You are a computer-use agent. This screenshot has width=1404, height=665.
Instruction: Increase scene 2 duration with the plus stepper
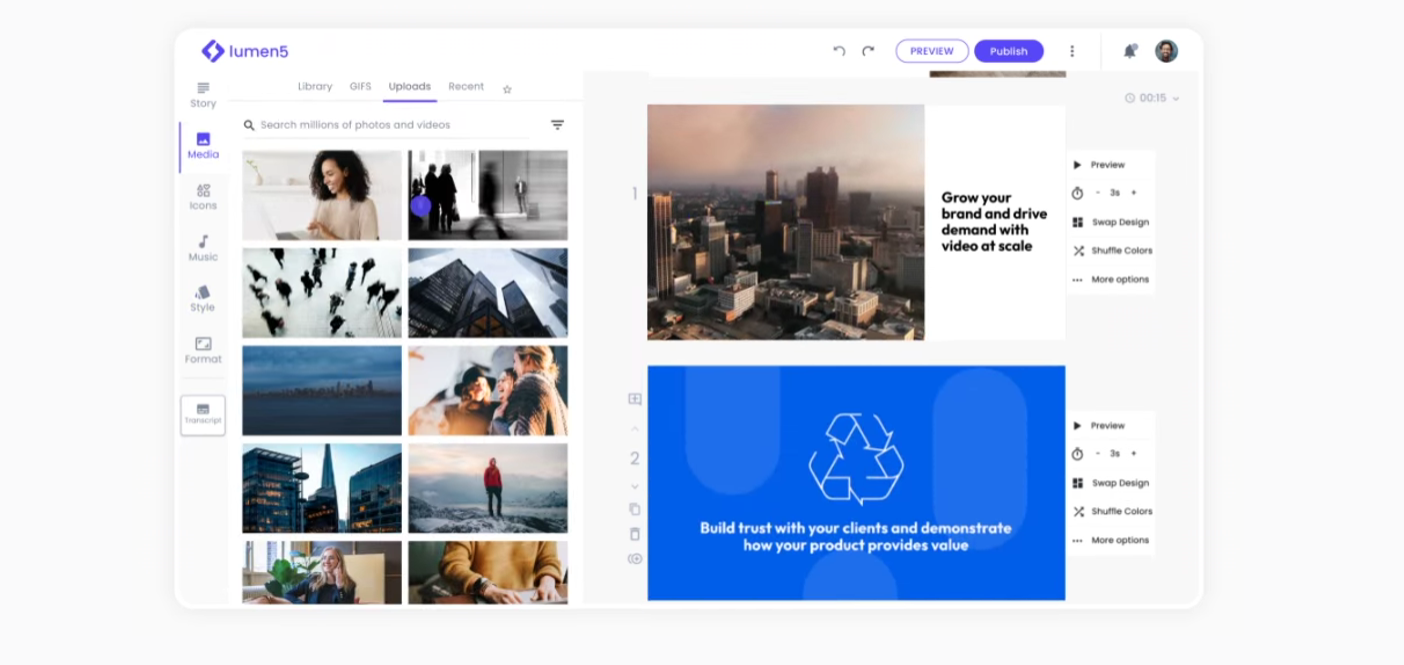tap(1134, 453)
